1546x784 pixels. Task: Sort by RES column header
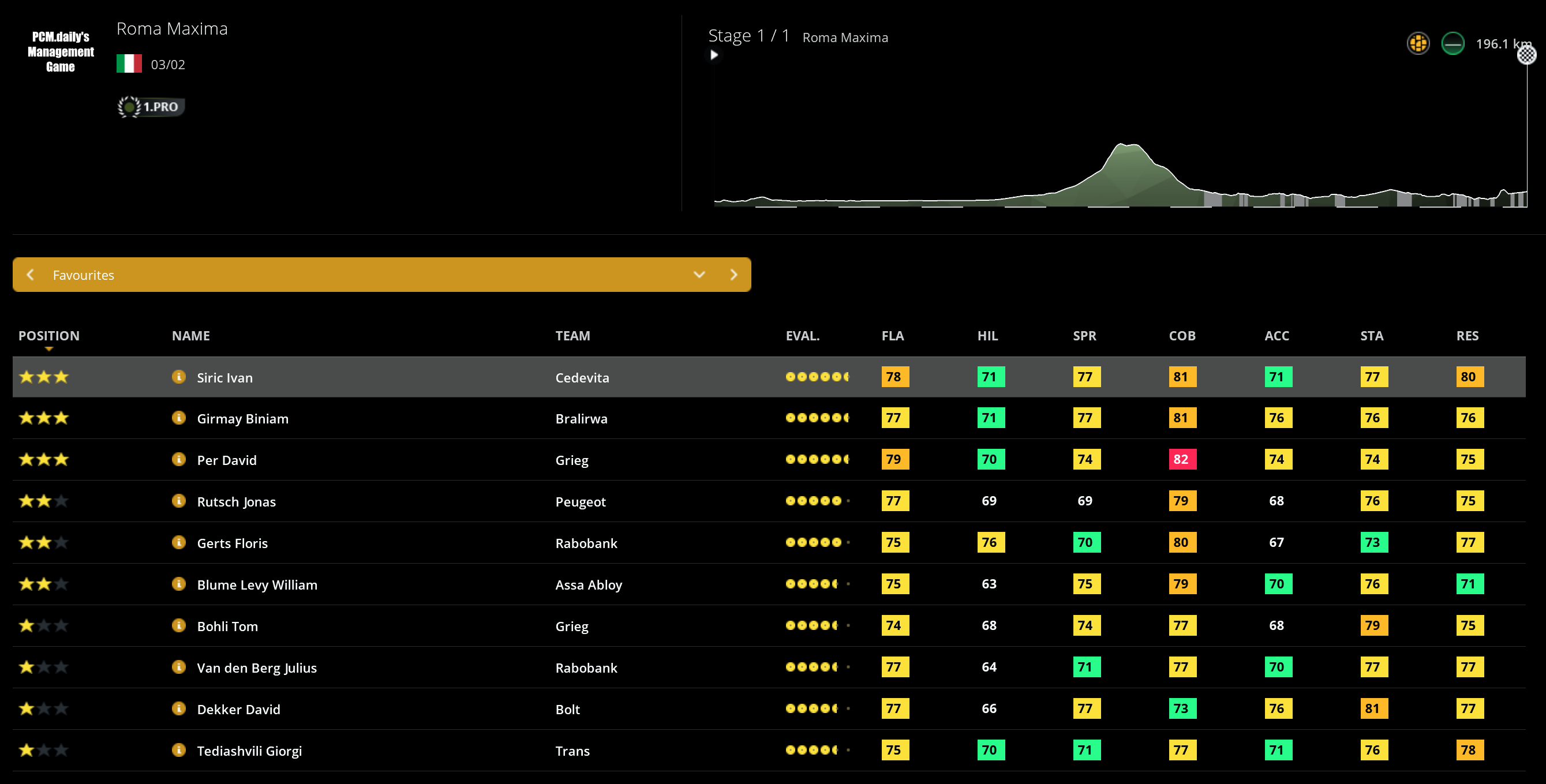1468,336
